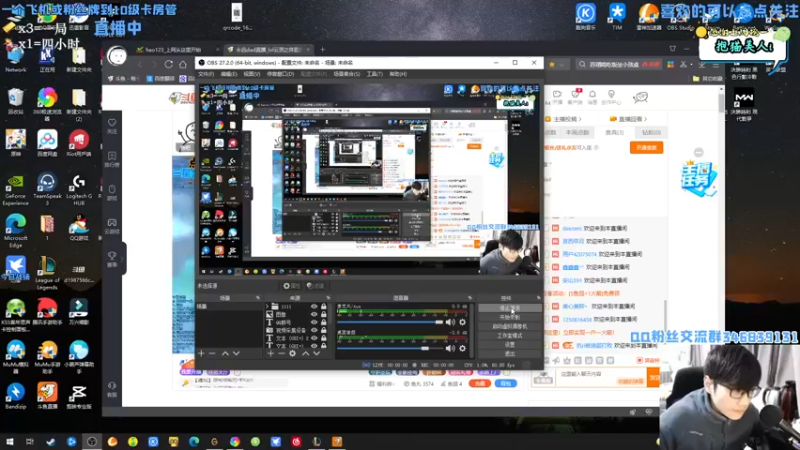Open the 帮助(H) menu in OBS
Screen dimensions: 800x450
pos(398,74)
